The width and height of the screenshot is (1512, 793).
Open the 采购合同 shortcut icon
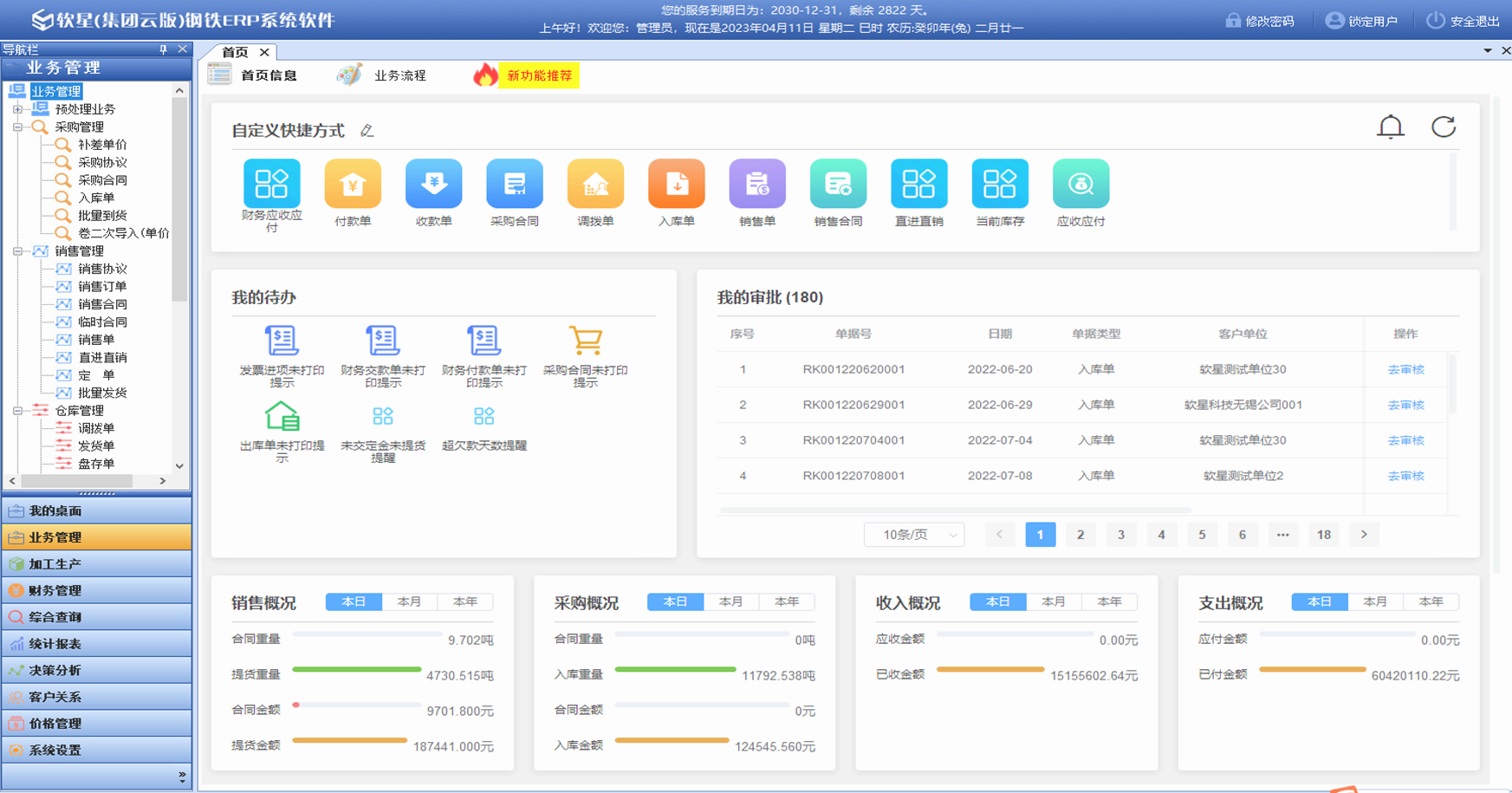coord(515,184)
